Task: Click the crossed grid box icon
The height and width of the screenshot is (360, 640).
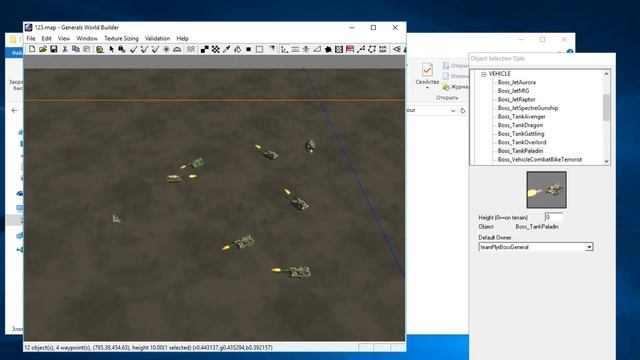Action: tap(339, 49)
